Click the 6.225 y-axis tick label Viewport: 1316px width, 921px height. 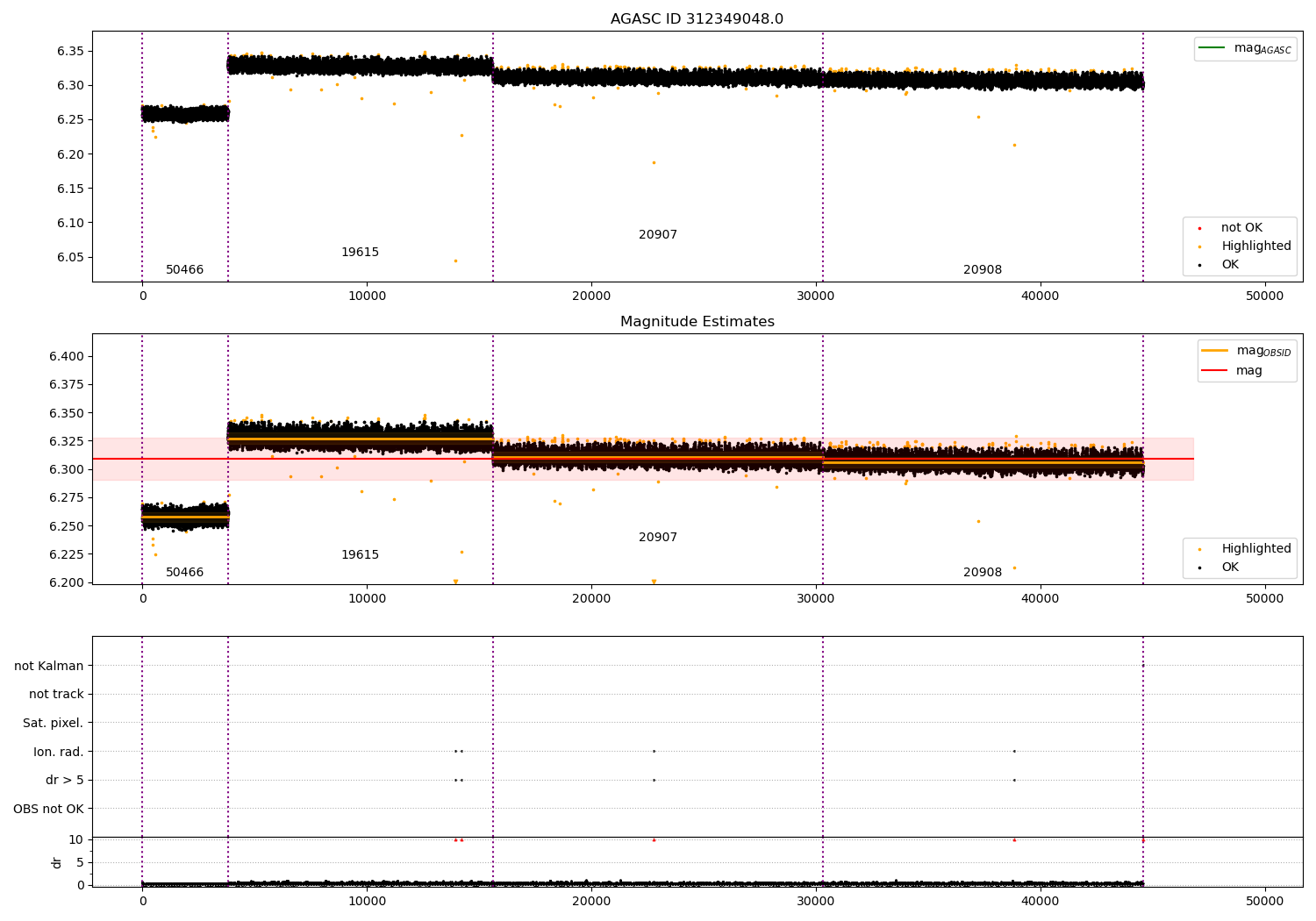point(67,555)
